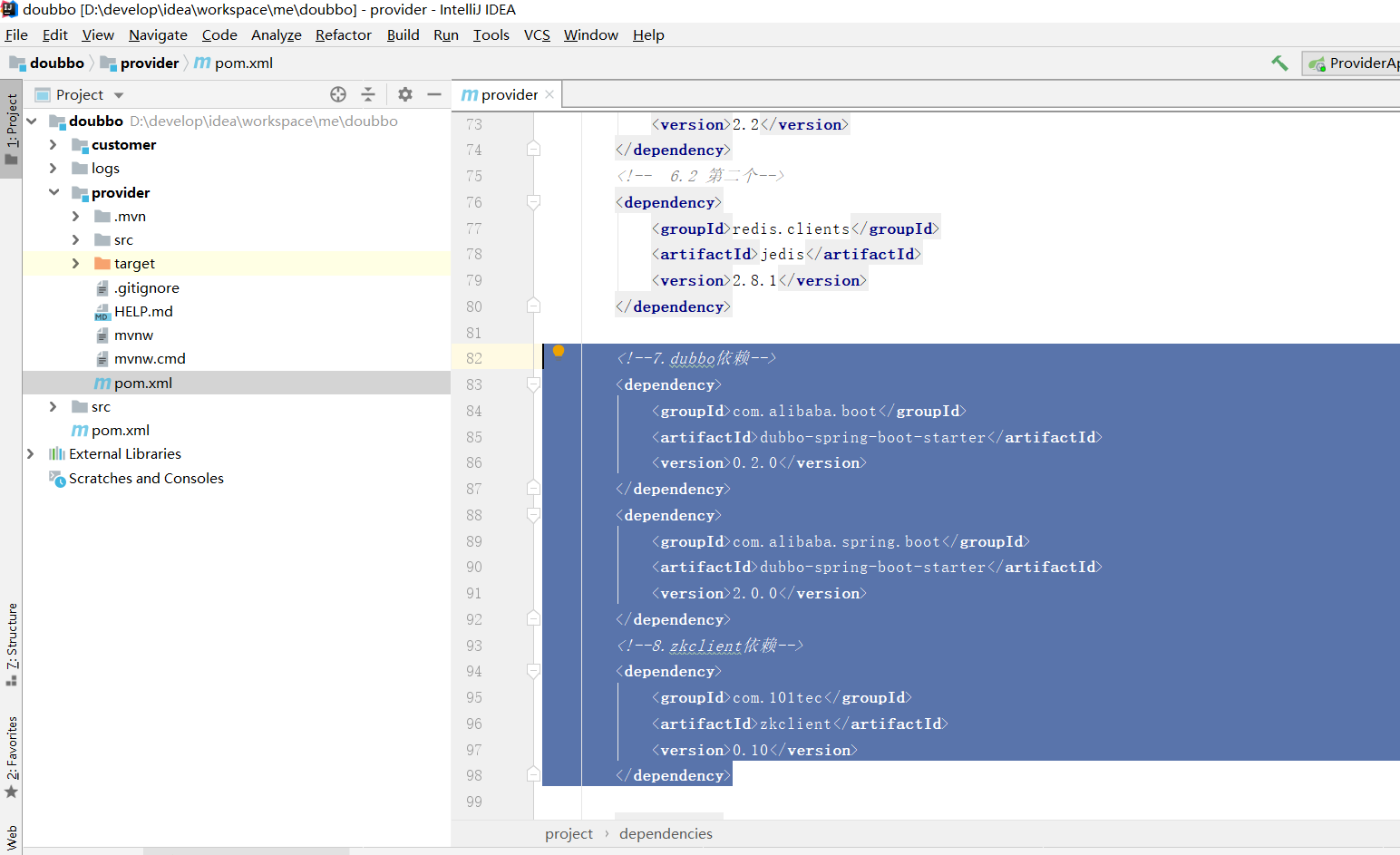Click the fold end marker at line 74

[533, 149]
